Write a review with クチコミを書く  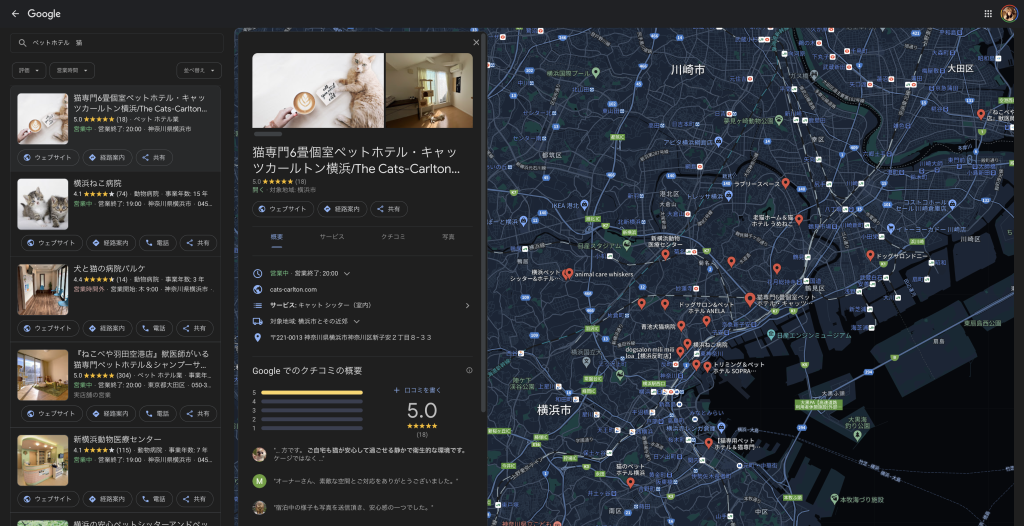pos(417,390)
